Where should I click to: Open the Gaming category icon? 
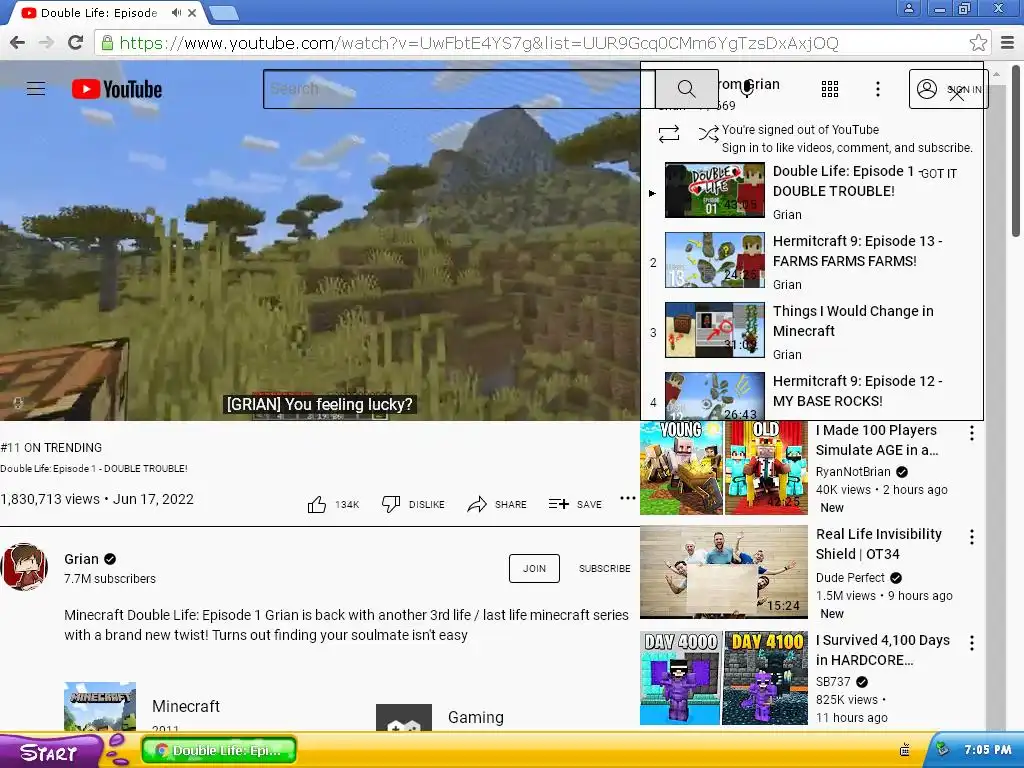[x=404, y=718]
